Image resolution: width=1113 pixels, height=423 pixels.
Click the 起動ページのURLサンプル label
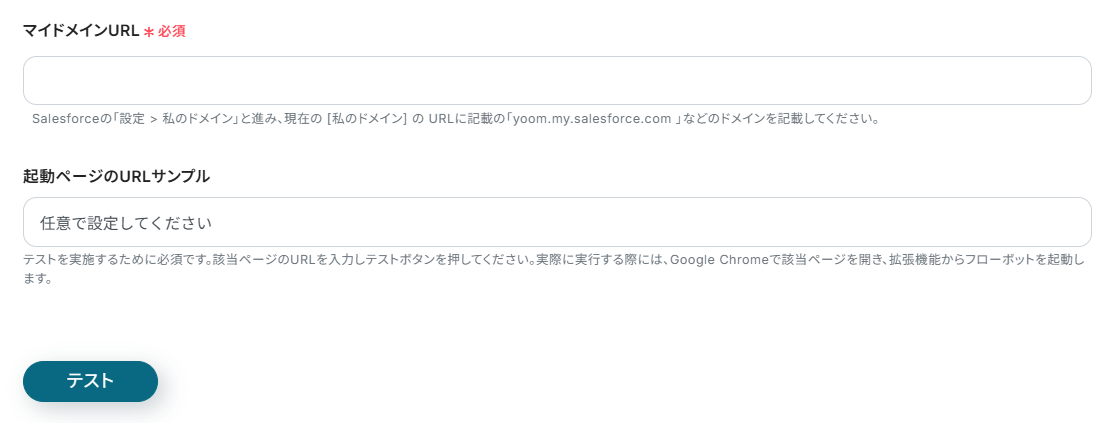pos(116,176)
